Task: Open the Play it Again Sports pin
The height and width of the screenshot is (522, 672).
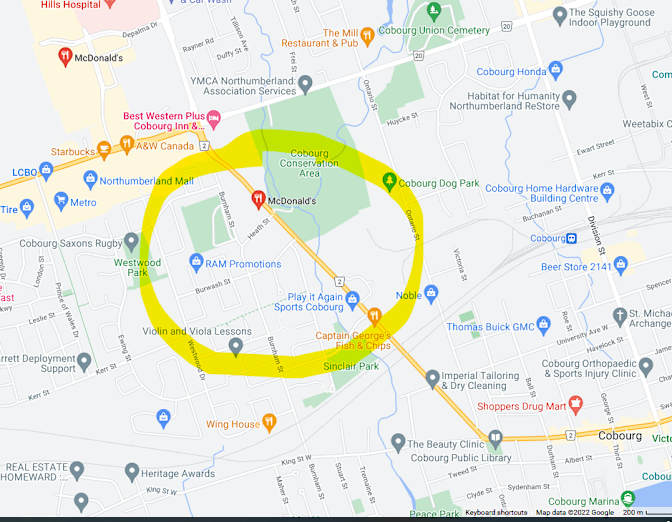Action: point(352,300)
